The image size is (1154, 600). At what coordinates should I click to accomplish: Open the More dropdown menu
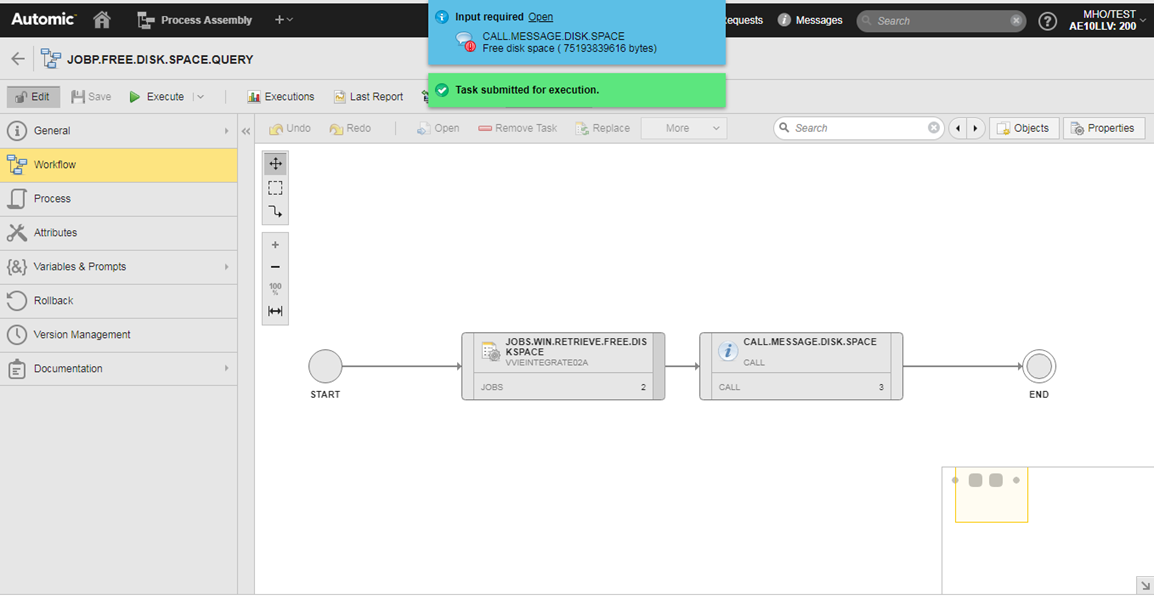[x=684, y=128]
